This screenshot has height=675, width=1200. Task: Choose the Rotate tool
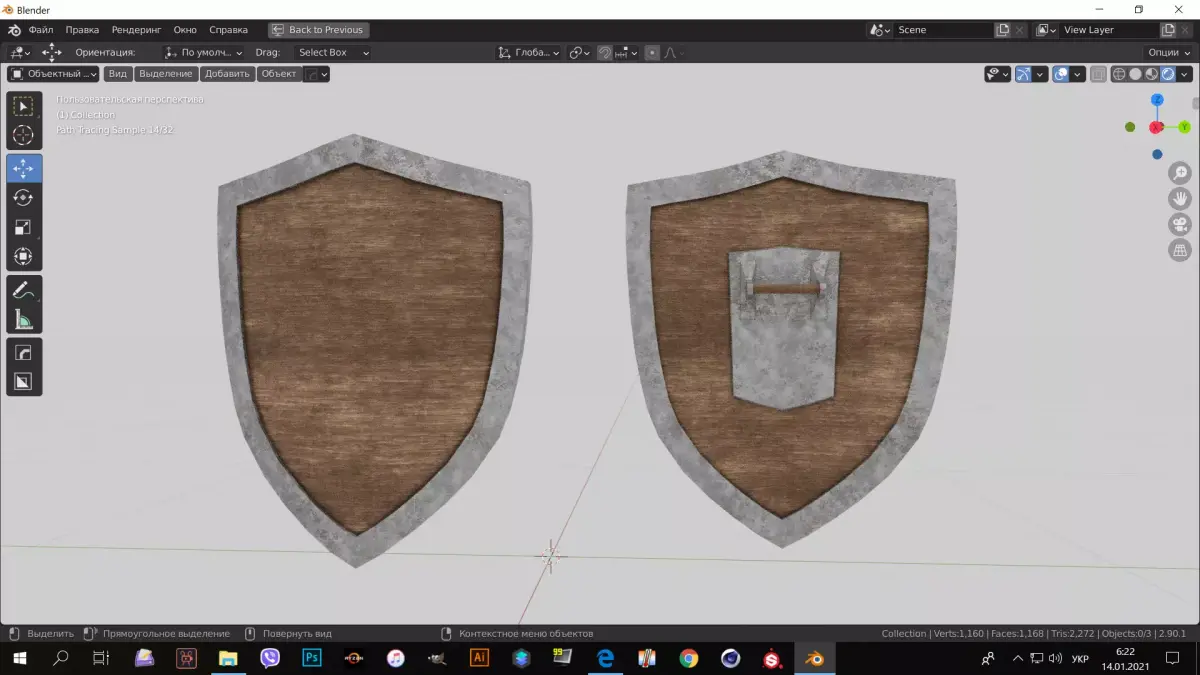pyautogui.click(x=24, y=198)
